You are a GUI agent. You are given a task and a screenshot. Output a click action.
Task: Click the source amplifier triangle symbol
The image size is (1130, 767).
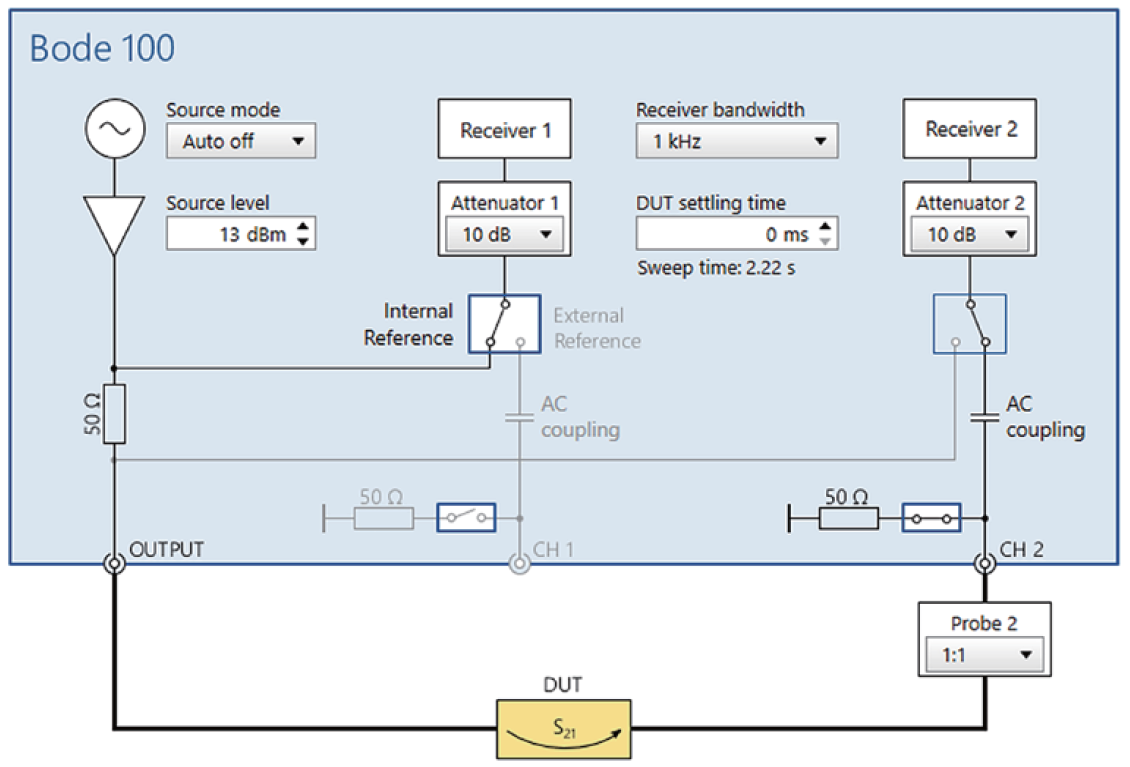point(114,225)
